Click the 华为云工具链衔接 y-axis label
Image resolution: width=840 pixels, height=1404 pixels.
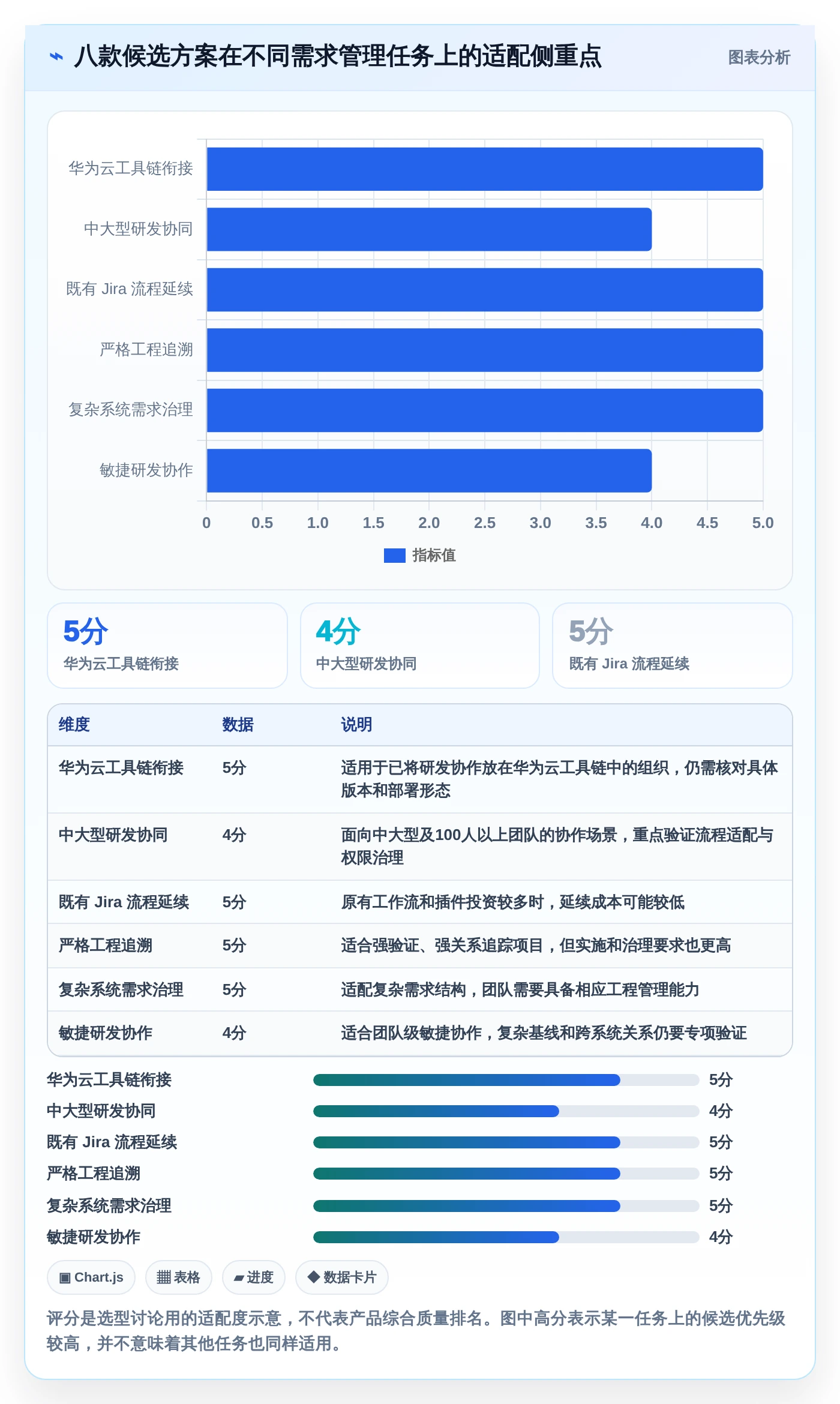(x=131, y=169)
